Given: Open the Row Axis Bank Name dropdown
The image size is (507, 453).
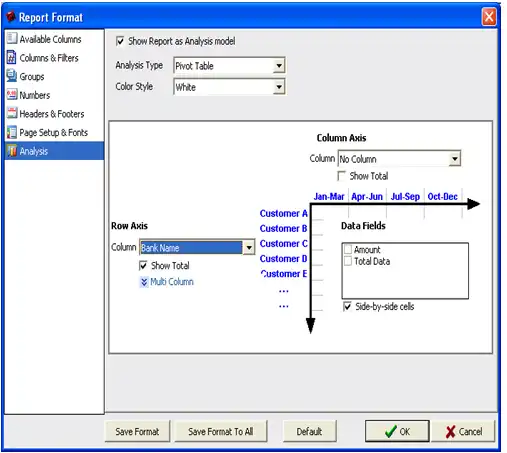Looking at the screenshot, I should 249,248.
